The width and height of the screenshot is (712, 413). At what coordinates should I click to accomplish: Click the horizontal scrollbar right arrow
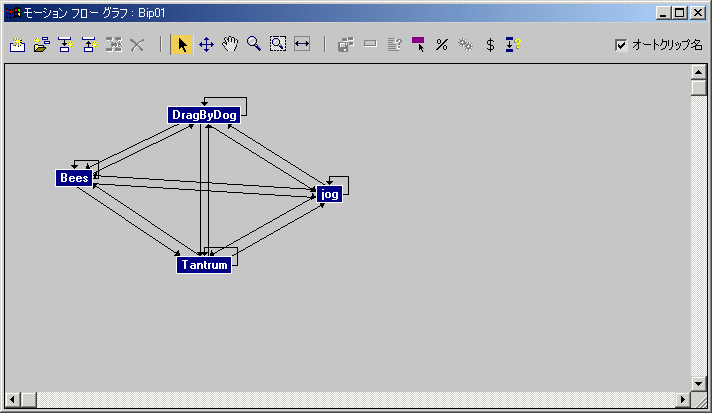coord(682,399)
